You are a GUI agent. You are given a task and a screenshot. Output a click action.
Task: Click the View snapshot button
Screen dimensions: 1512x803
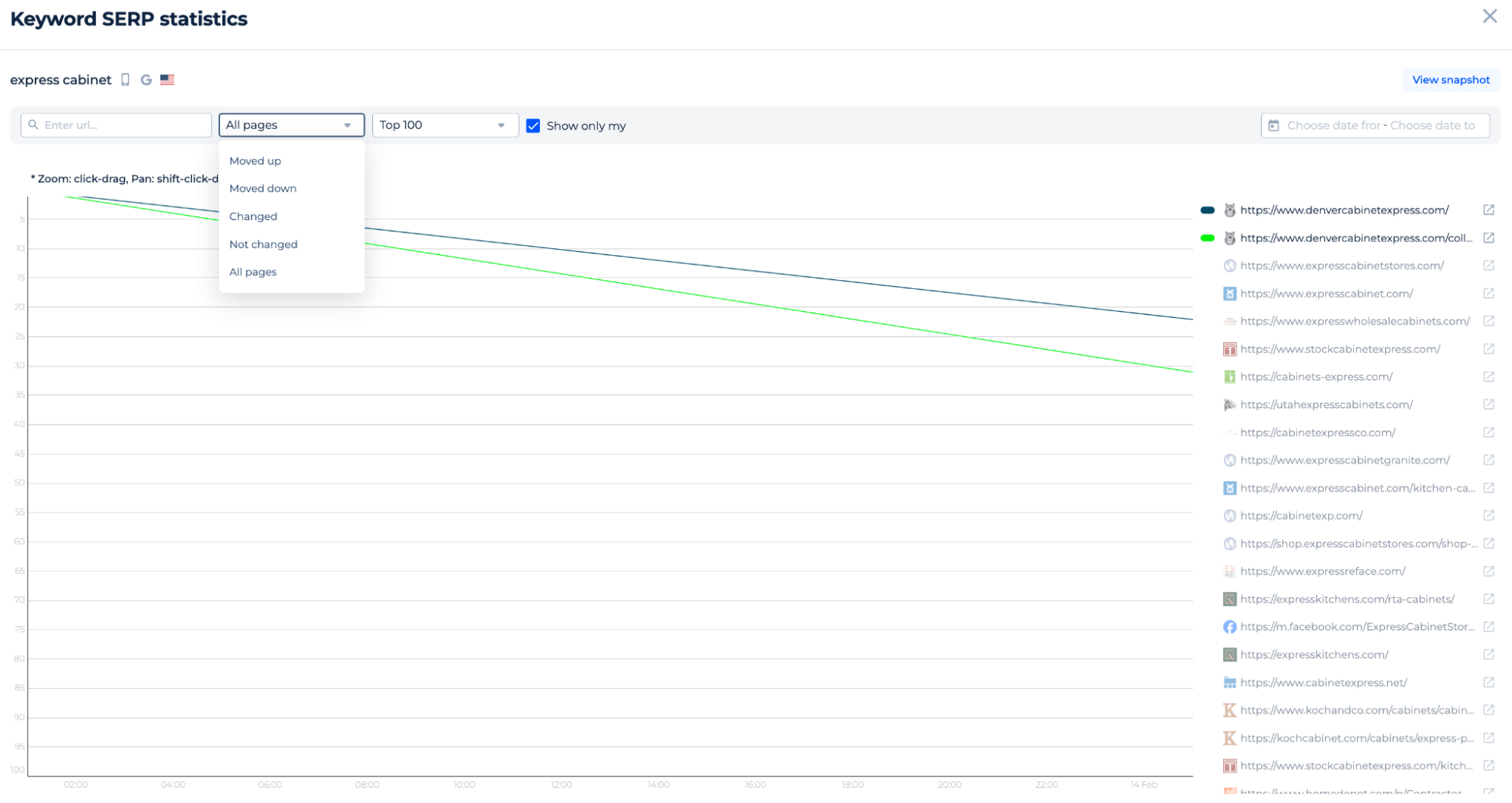[1450, 79]
